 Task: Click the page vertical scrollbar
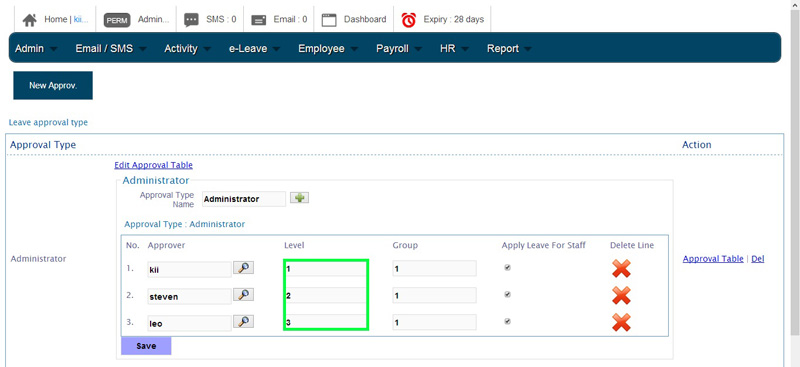(795, 174)
